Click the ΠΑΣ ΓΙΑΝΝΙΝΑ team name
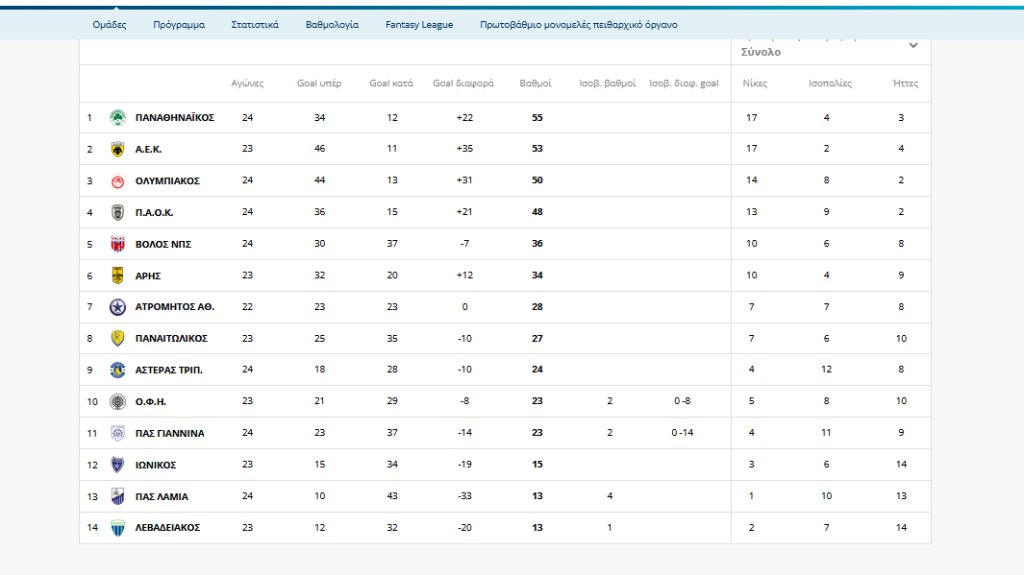 click(x=169, y=433)
